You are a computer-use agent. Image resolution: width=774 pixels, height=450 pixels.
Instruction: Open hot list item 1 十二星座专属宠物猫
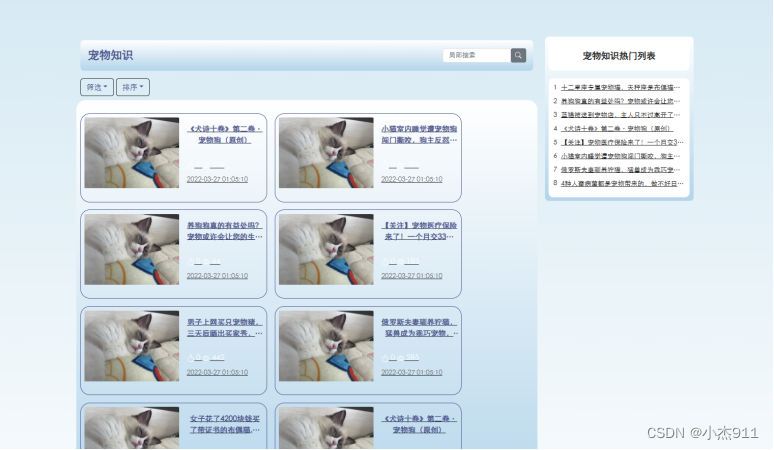620,87
